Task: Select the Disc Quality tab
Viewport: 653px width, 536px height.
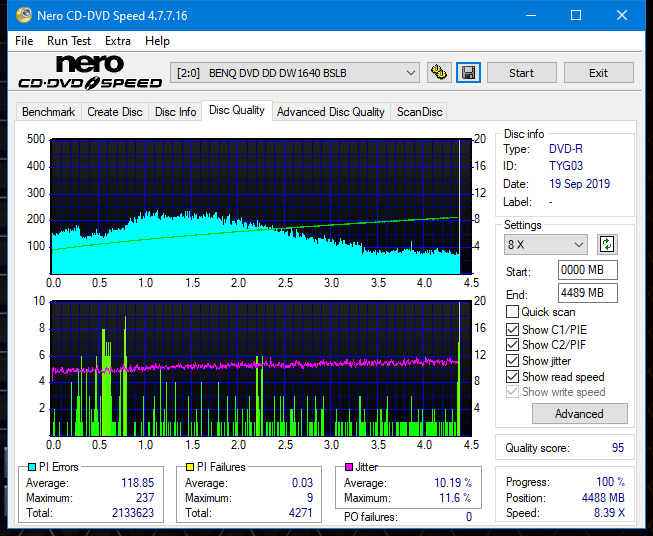Action: (x=237, y=110)
